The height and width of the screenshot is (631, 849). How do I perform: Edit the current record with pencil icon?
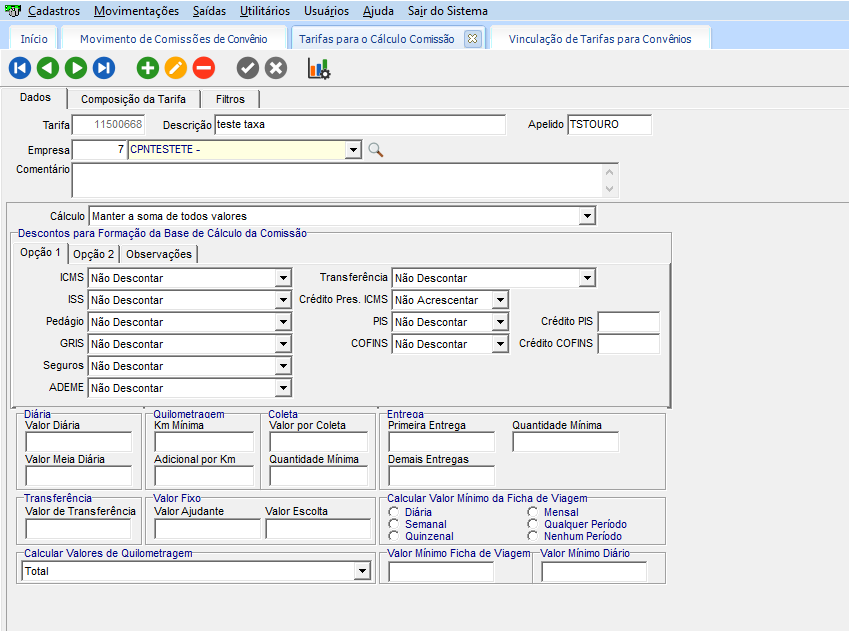pyautogui.click(x=176, y=68)
